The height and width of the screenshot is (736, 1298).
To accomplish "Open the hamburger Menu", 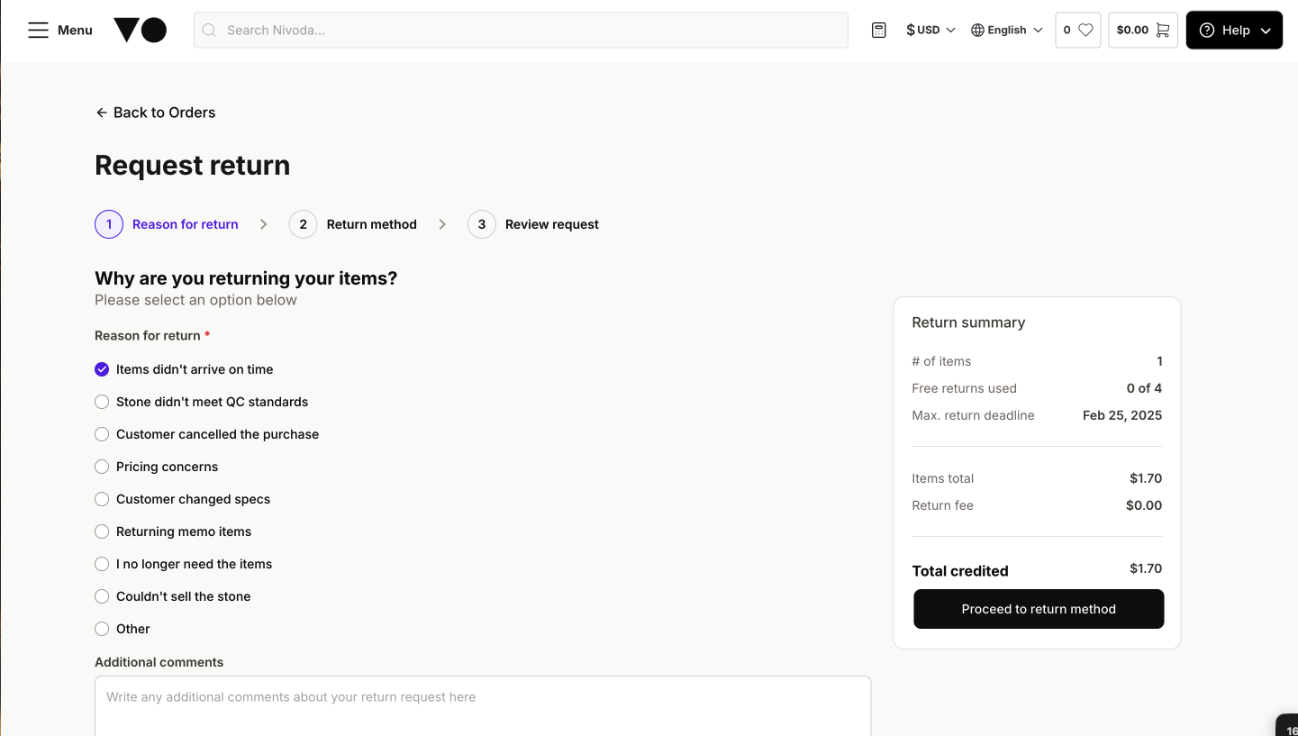I will pos(60,30).
